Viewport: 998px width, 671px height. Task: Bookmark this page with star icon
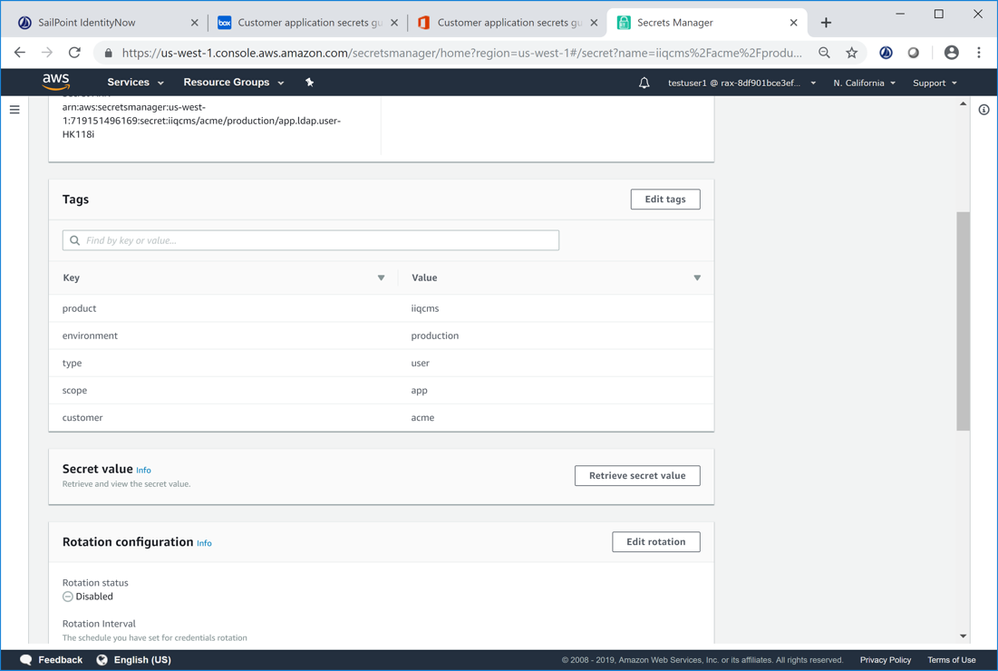[x=852, y=53]
